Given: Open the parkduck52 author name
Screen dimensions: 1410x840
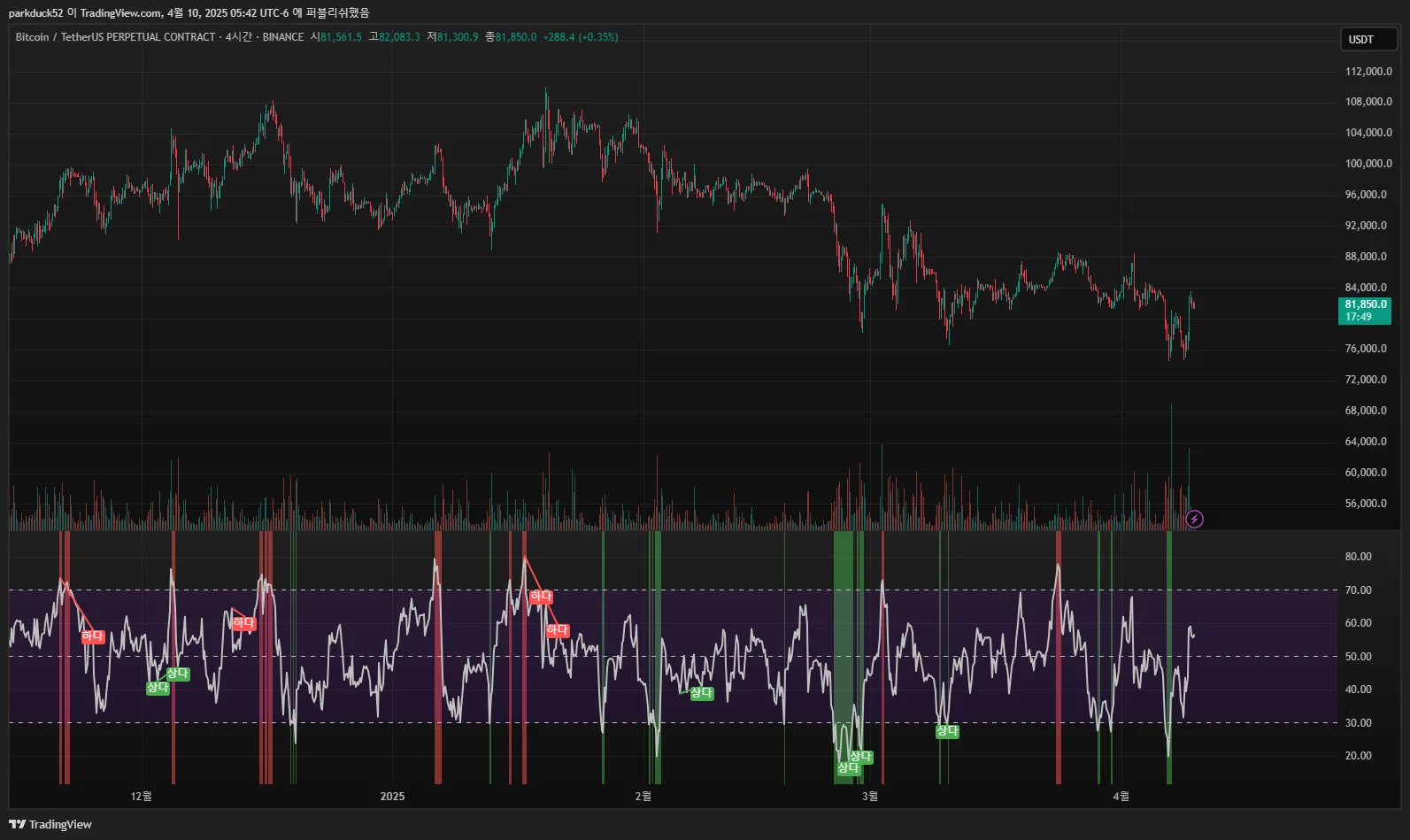Looking at the screenshot, I should coord(35,12).
